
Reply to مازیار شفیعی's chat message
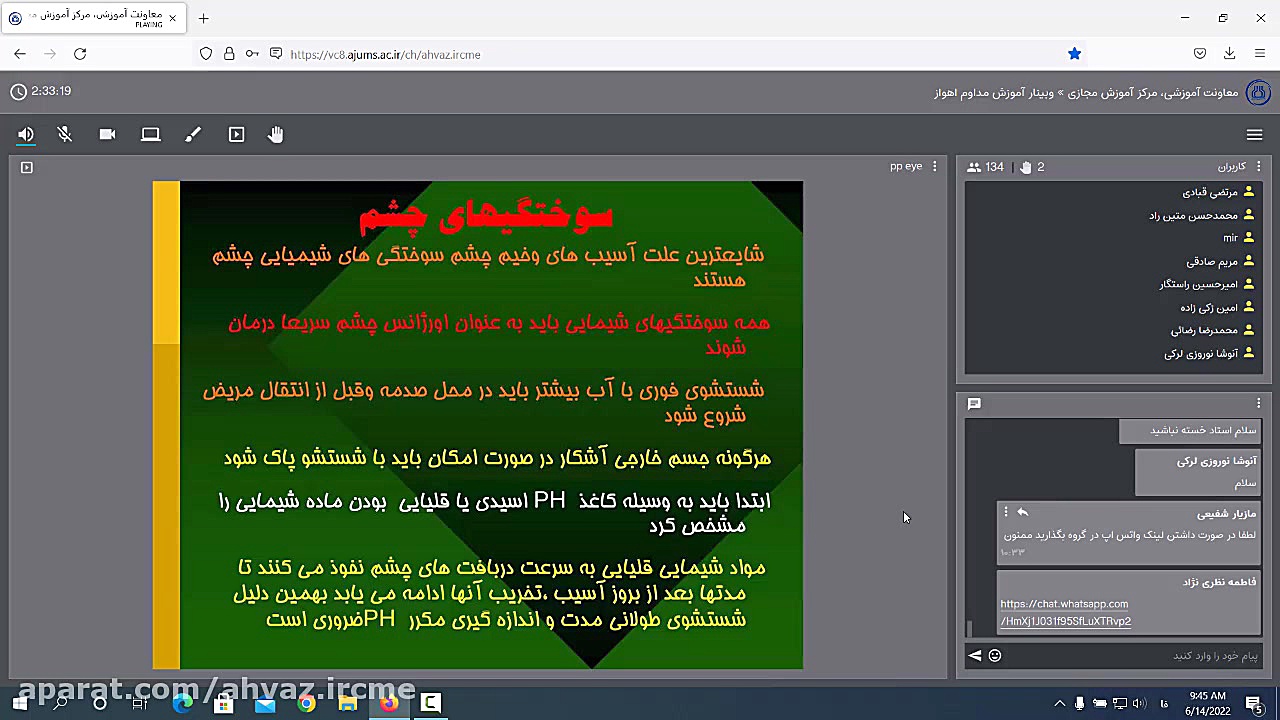[1022, 512]
